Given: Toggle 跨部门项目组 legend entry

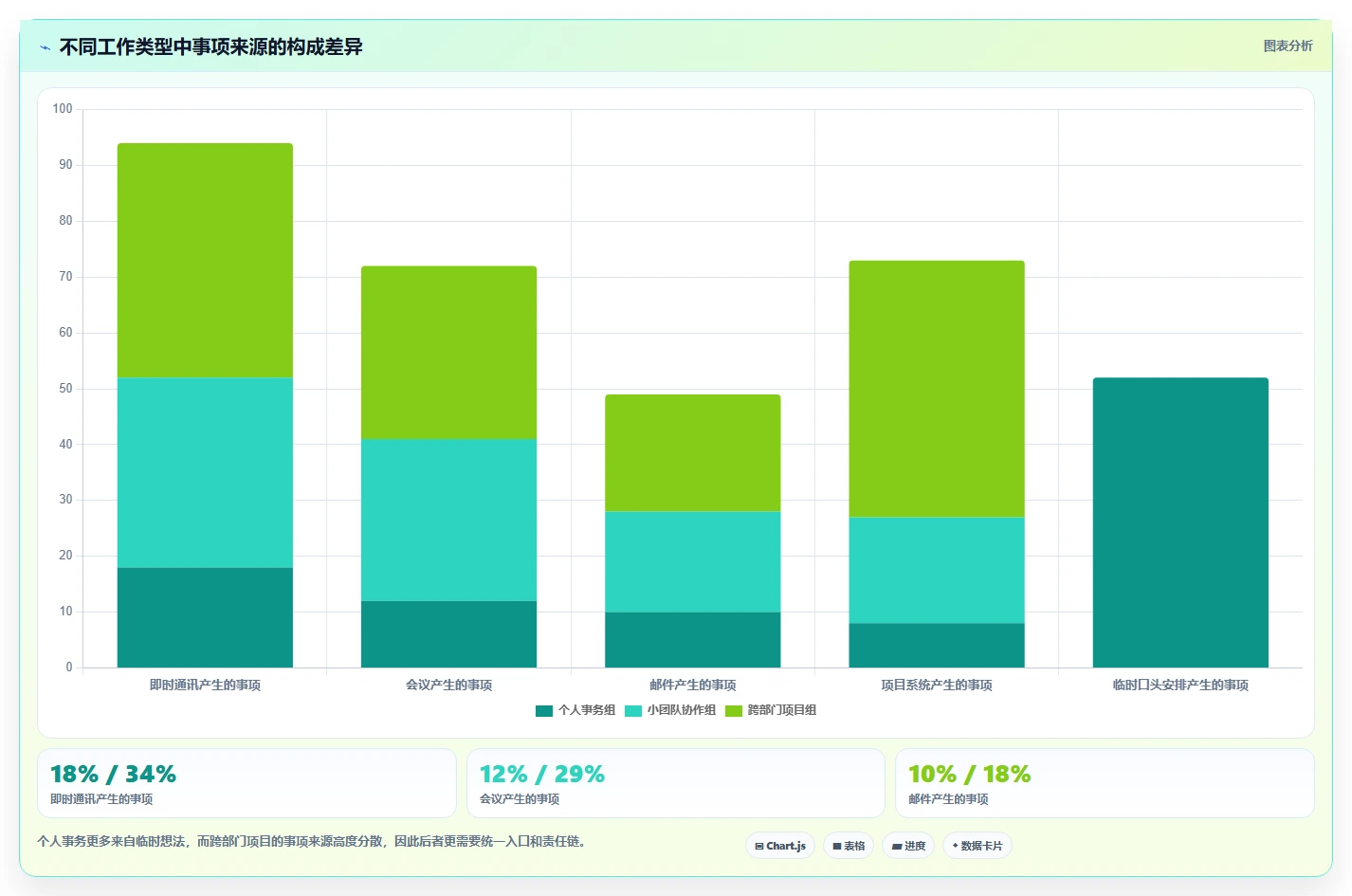Looking at the screenshot, I should (771, 710).
